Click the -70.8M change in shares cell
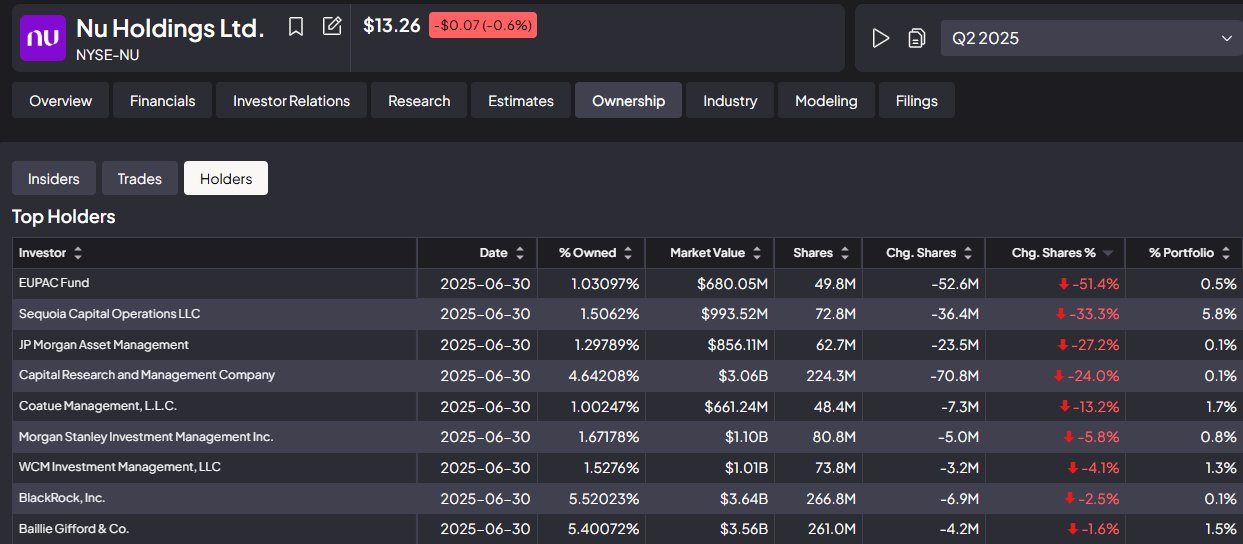Viewport: 1243px width, 544px height. [954, 376]
